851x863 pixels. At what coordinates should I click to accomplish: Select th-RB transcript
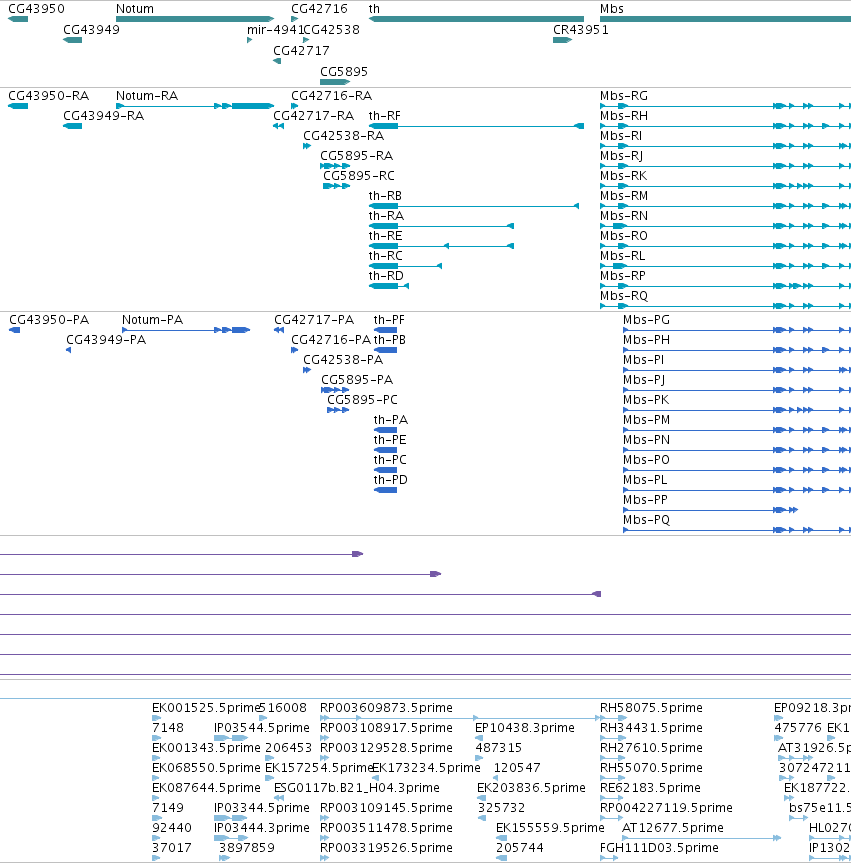[473, 206]
